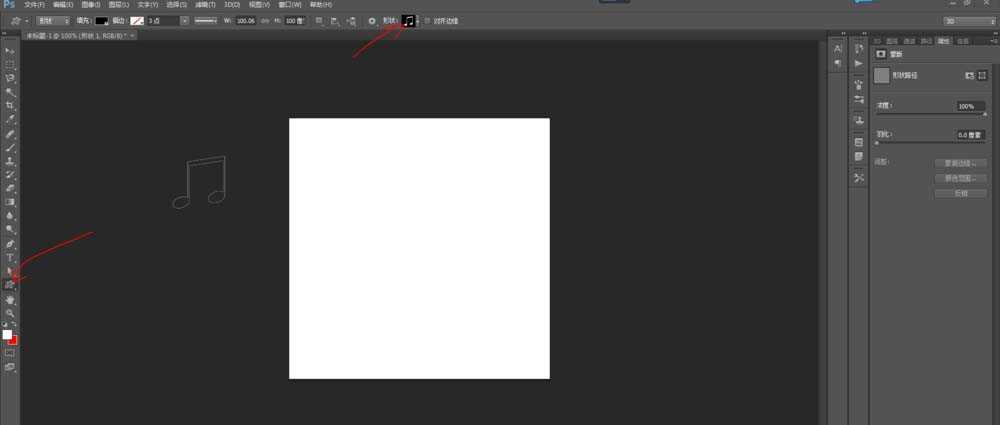
Task: Click the feather slider handle
Action: point(877,143)
